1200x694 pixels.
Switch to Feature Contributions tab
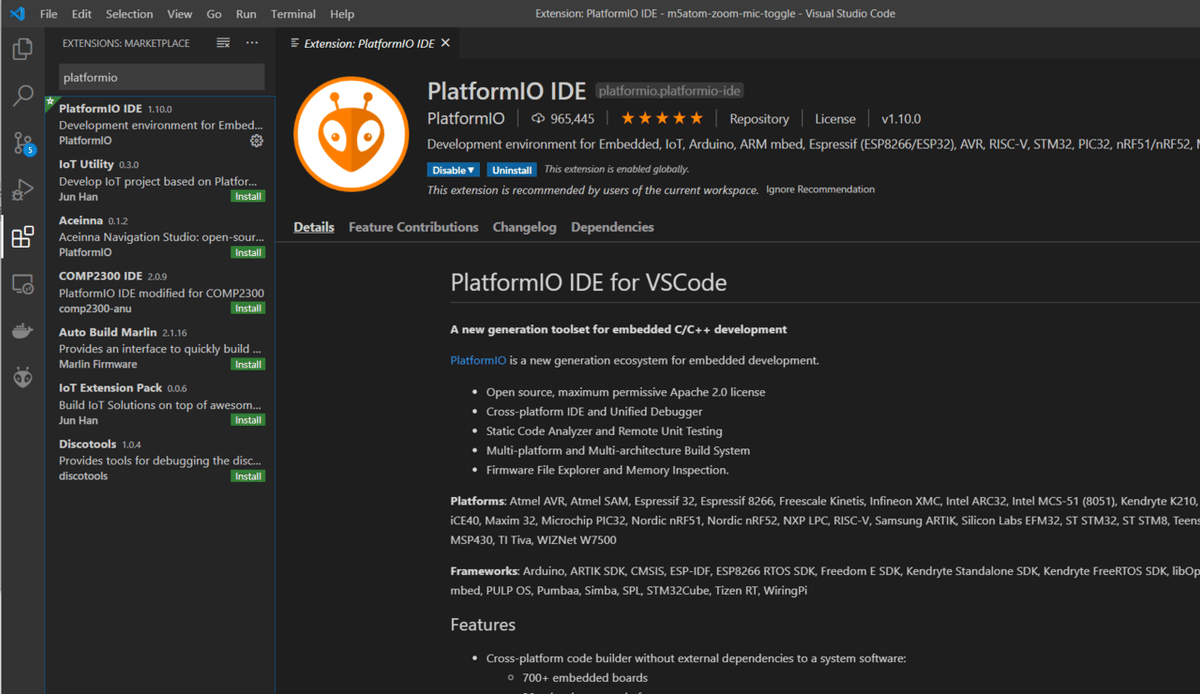413,227
